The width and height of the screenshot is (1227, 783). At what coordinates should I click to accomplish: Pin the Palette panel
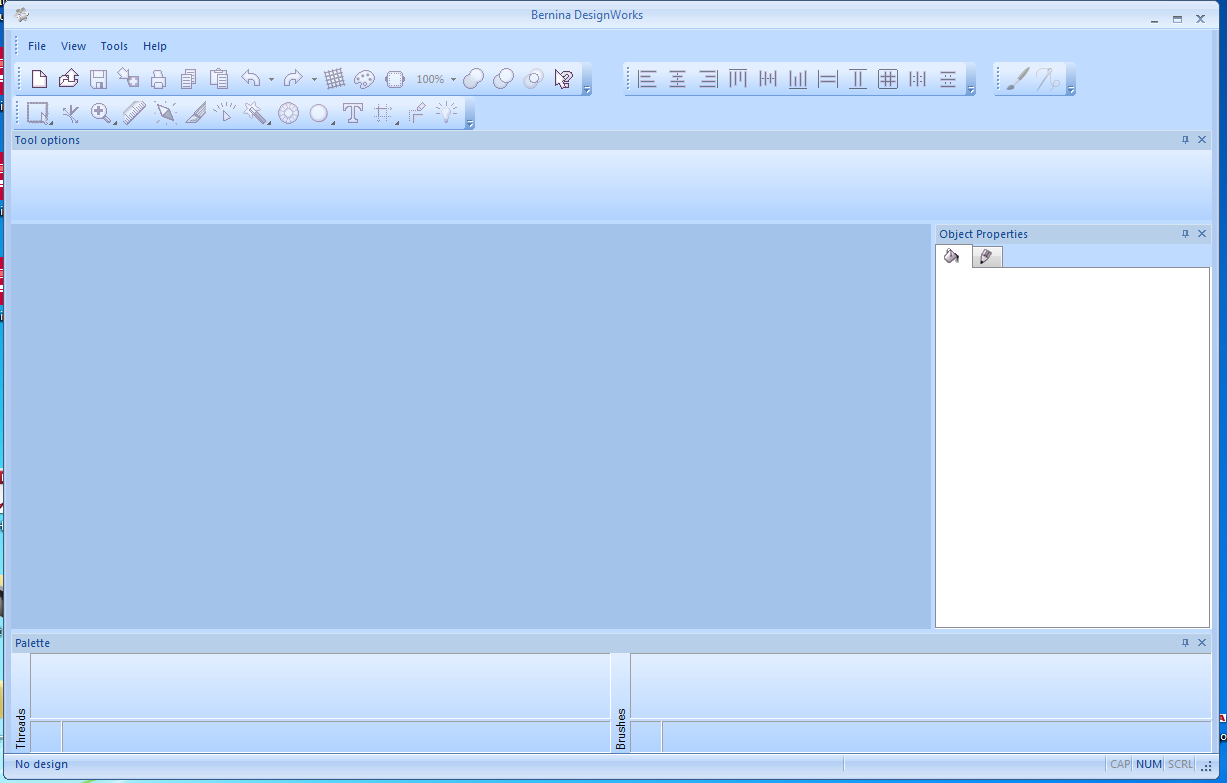tap(1185, 643)
